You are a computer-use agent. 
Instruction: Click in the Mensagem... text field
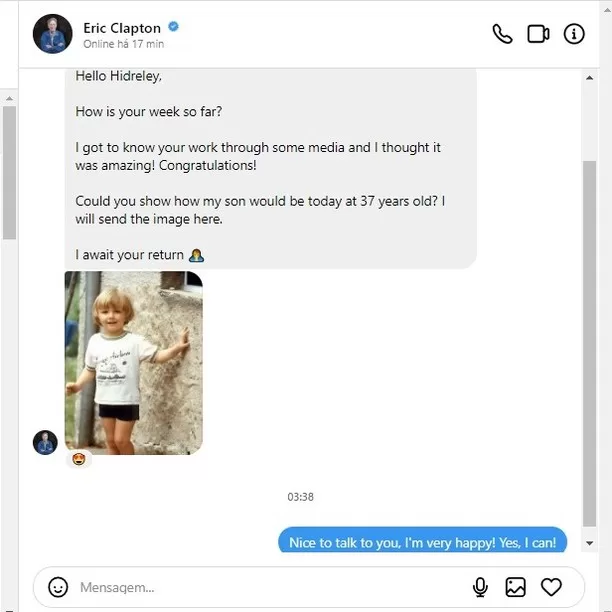[269, 587]
